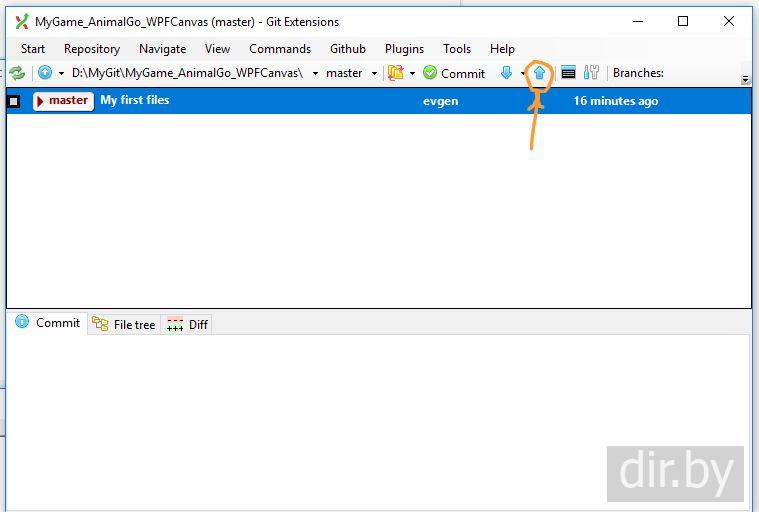Expand the pull options dropdown arrow

[522, 73]
